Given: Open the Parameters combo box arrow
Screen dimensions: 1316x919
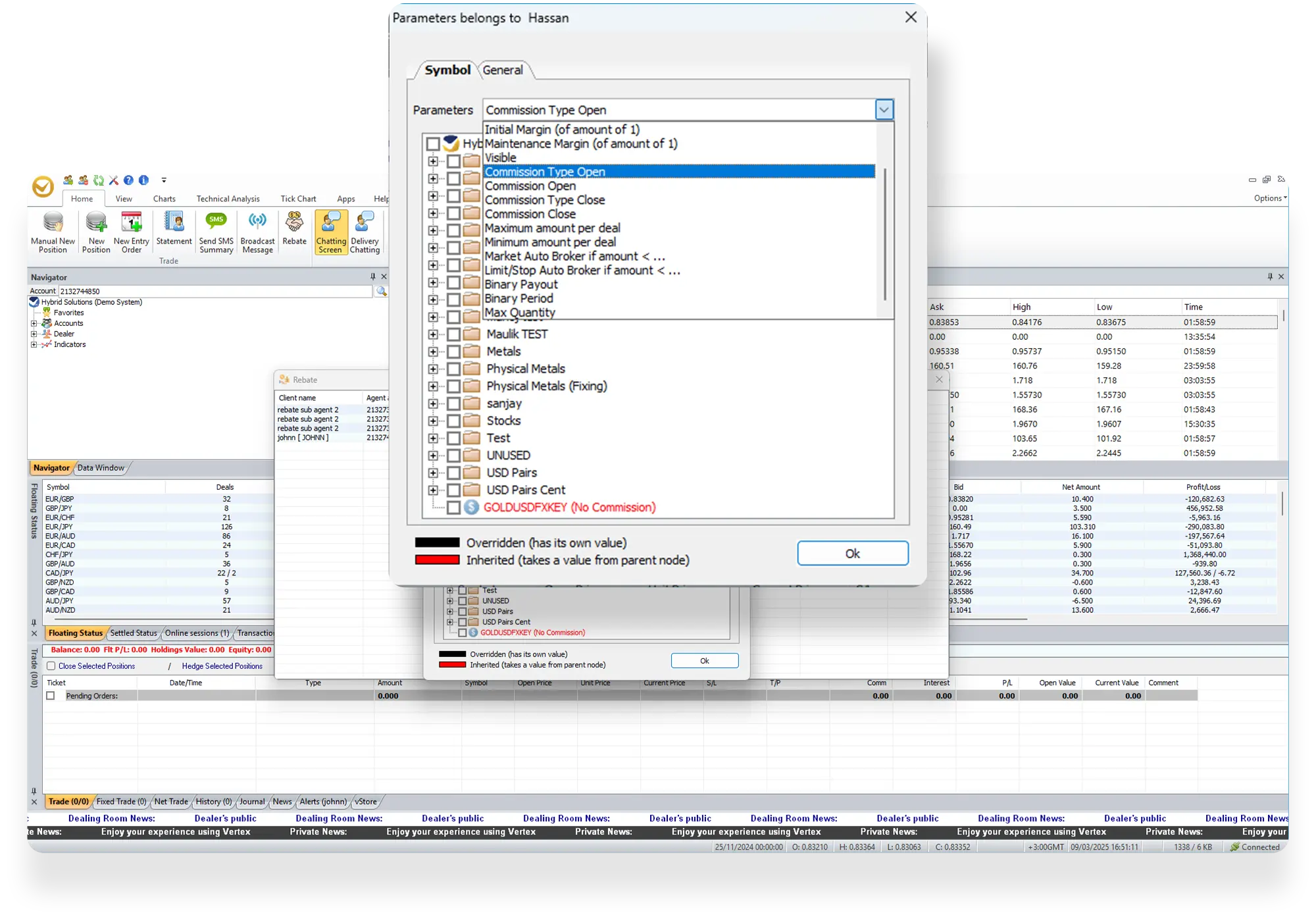Looking at the screenshot, I should pyautogui.click(x=884, y=110).
